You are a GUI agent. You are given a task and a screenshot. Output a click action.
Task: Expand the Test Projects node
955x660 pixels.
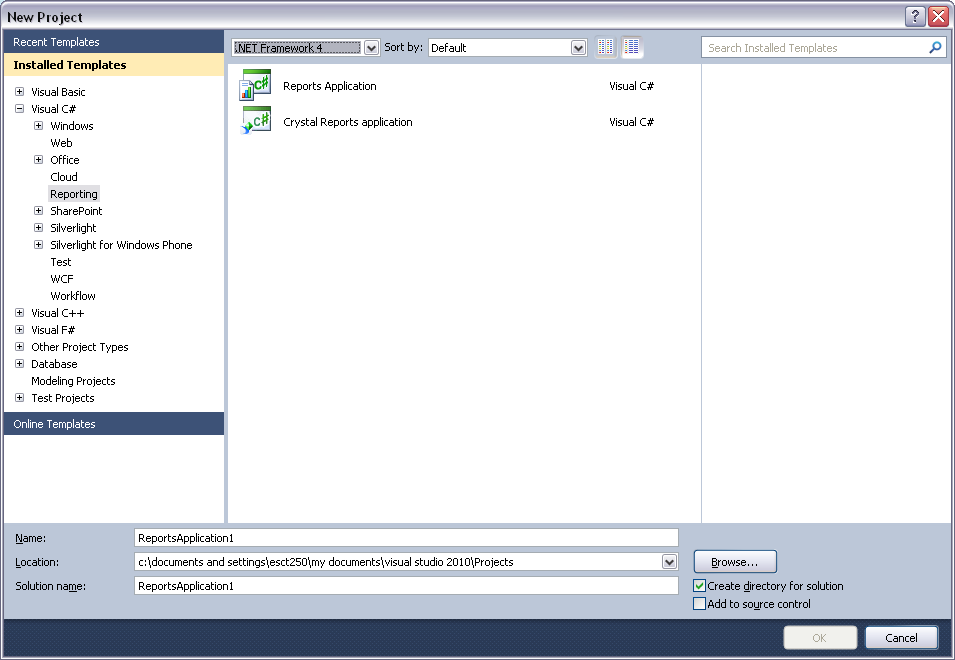pyautogui.click(x=19, y=398)
